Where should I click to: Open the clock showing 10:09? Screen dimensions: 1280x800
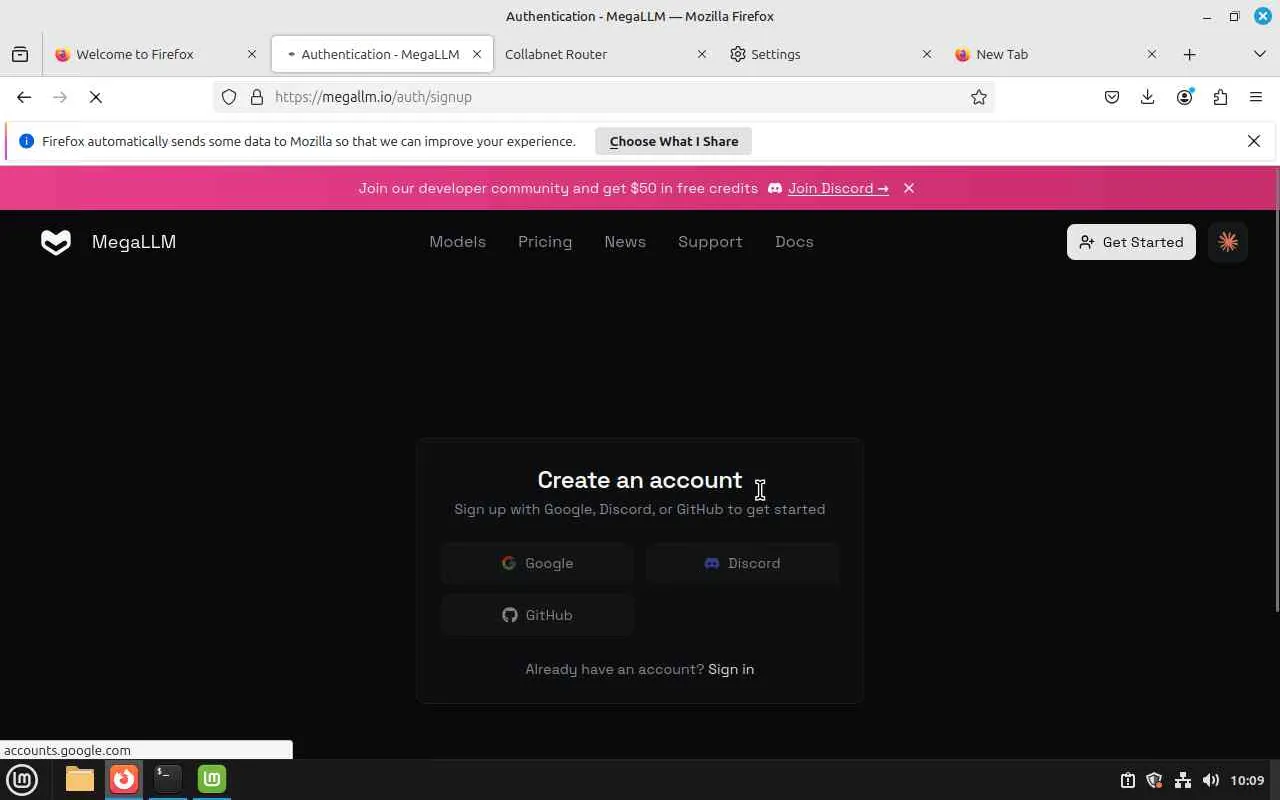pyautogui.click(x=1247, y=780)
